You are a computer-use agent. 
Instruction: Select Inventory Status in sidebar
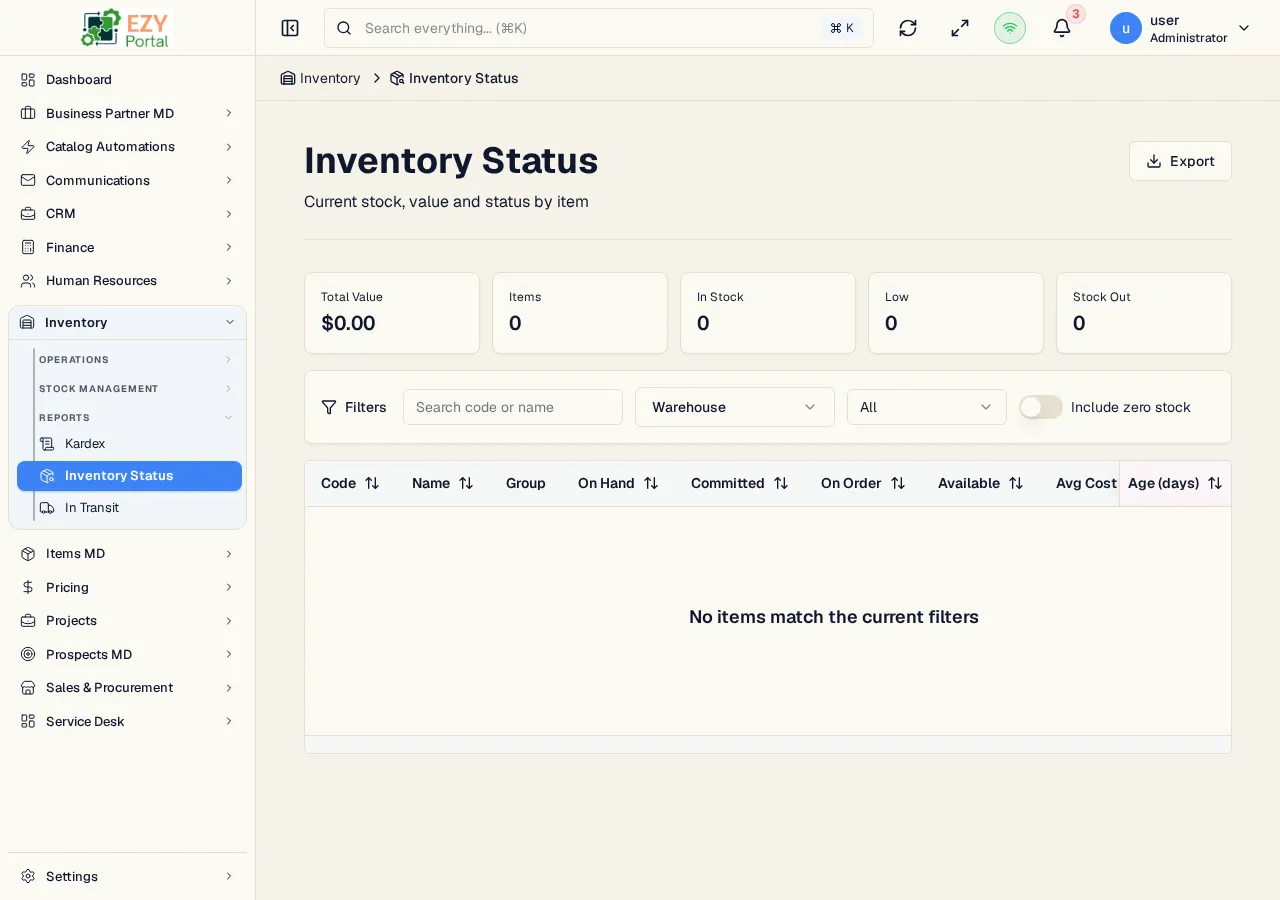[x=129, y=476]
